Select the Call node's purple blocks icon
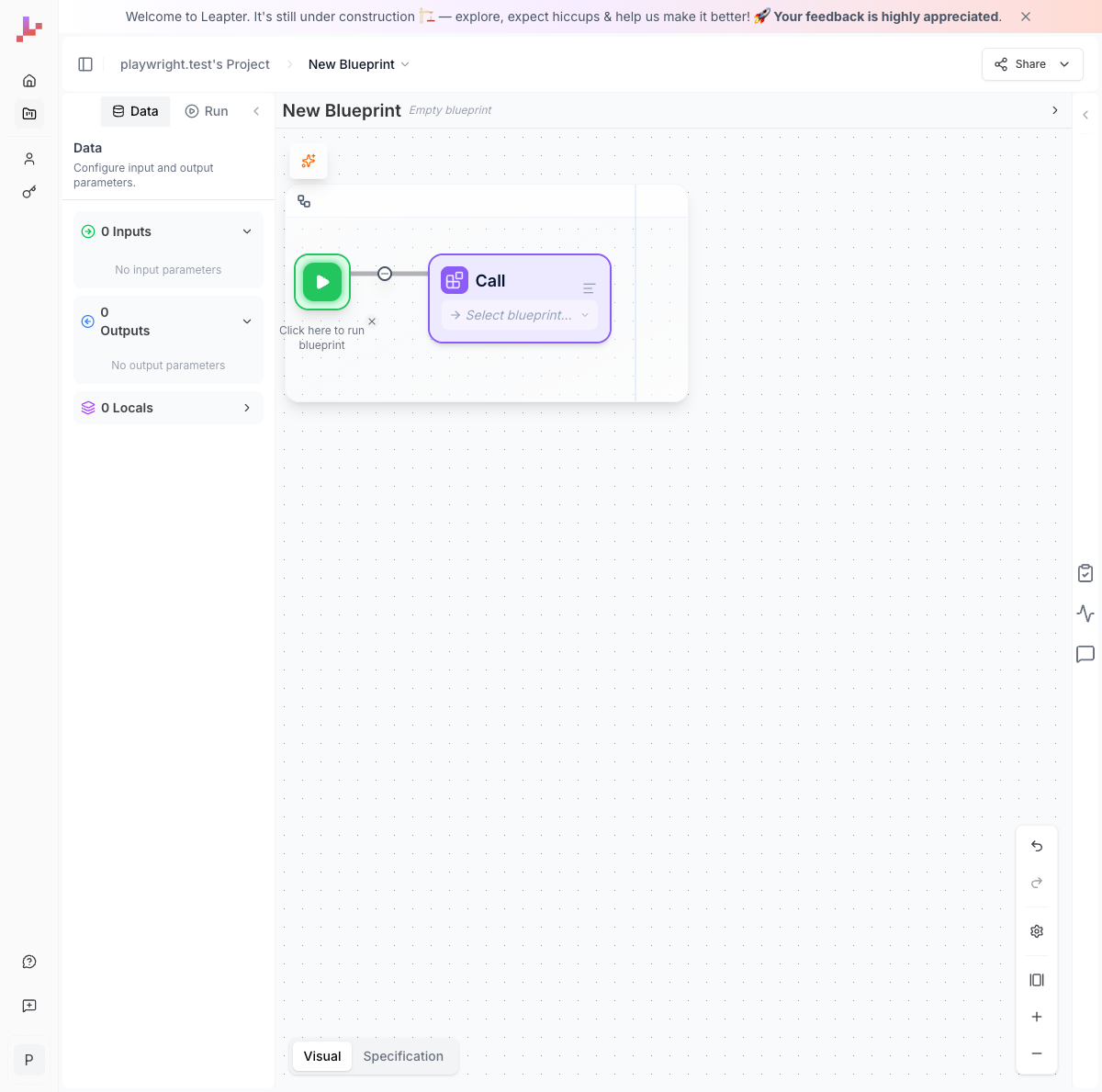Image resolution: width=1102 pixels, height=1092 pixels. pyautogui.click(x=454, y=279)
